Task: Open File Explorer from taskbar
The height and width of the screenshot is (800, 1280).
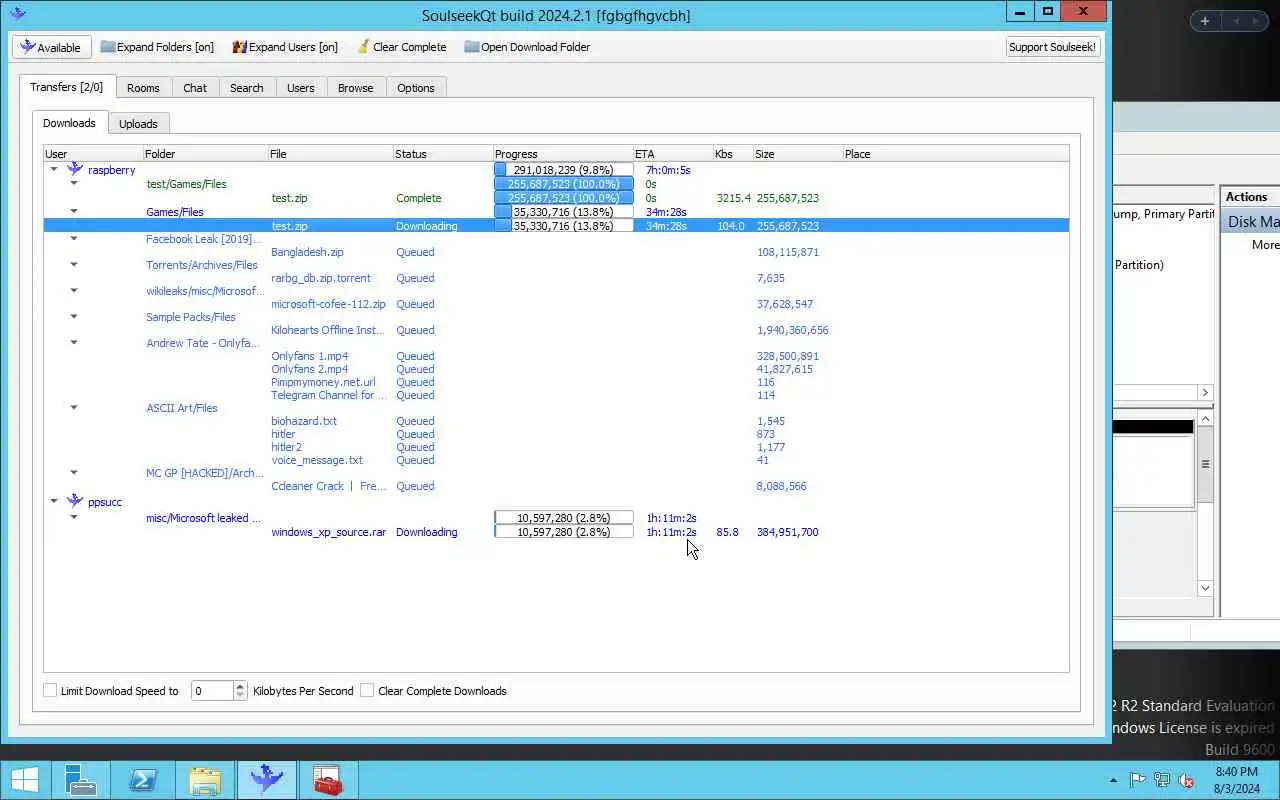Action: point(204,780)
